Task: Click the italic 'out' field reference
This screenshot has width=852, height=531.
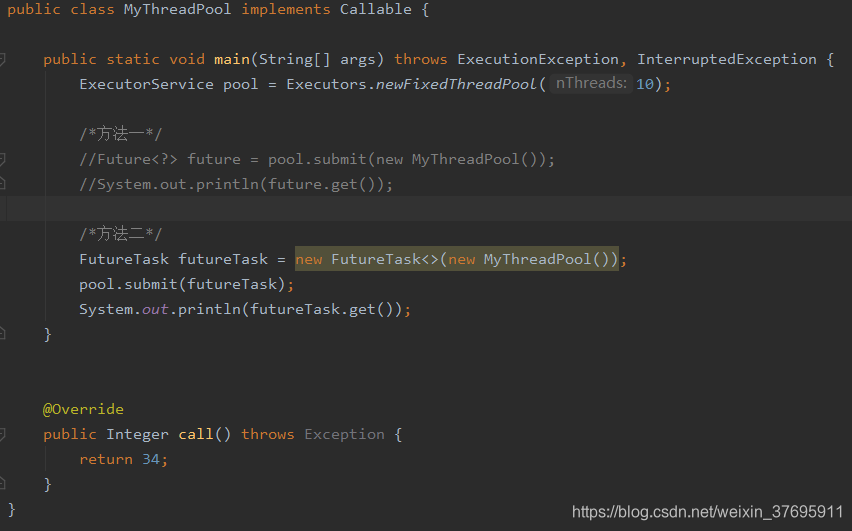Action: 155,310
